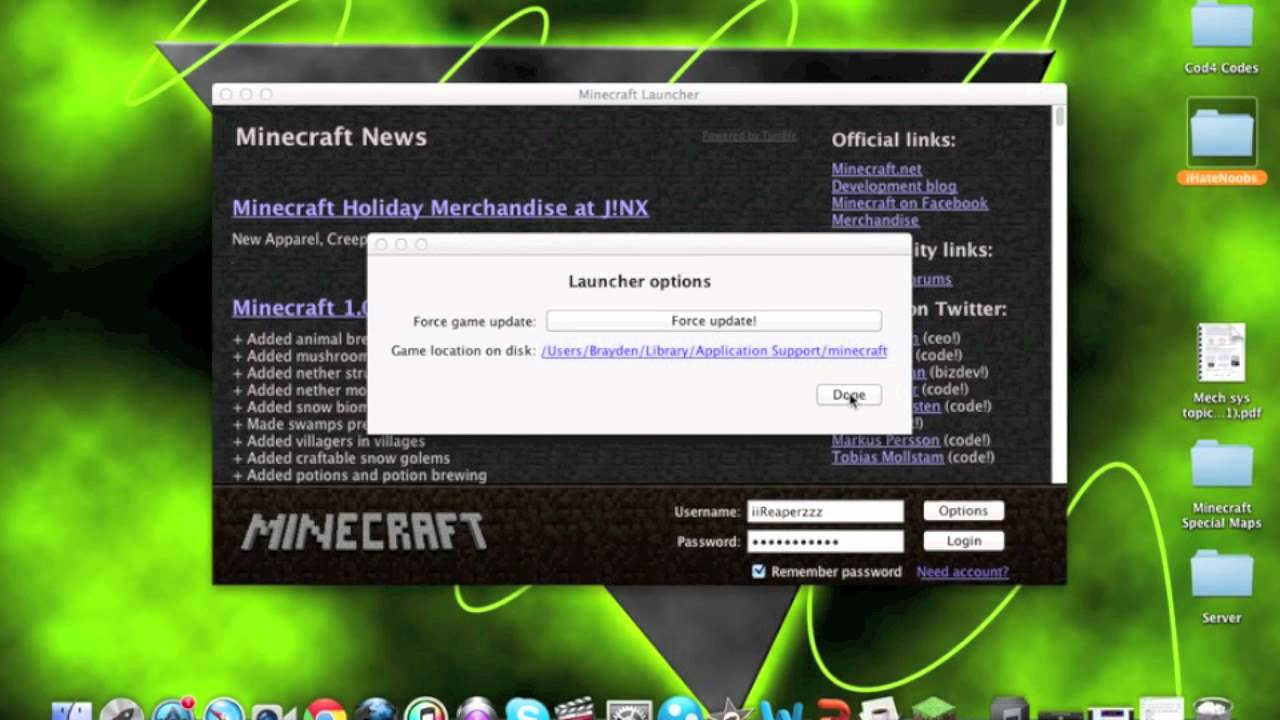
Task: Open Microsoft Word from the dock
Action: click(x=780, y=710)
